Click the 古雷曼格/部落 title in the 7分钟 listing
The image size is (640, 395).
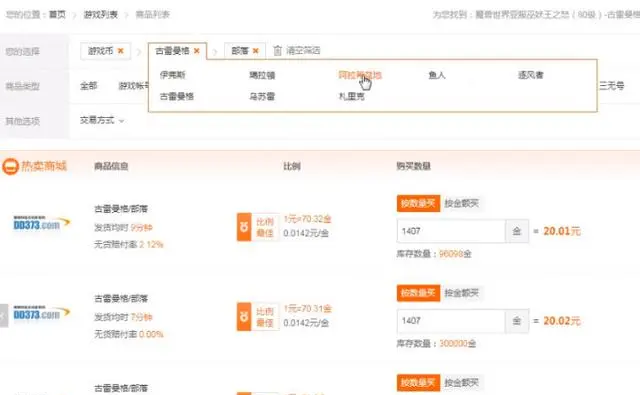pyautogui.click(x=121, y=299)
